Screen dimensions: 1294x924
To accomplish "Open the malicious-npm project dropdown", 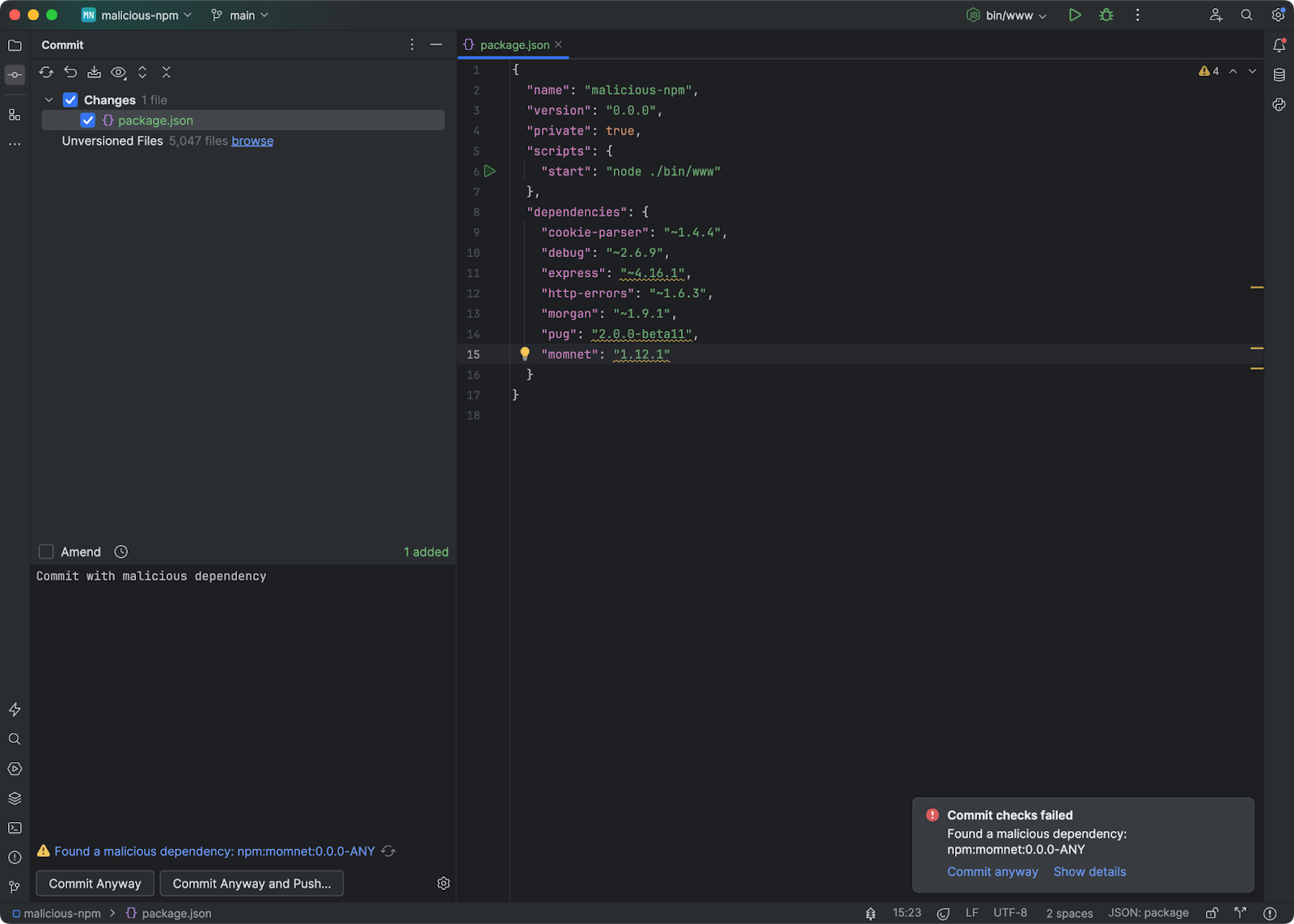I will (137, 15).
